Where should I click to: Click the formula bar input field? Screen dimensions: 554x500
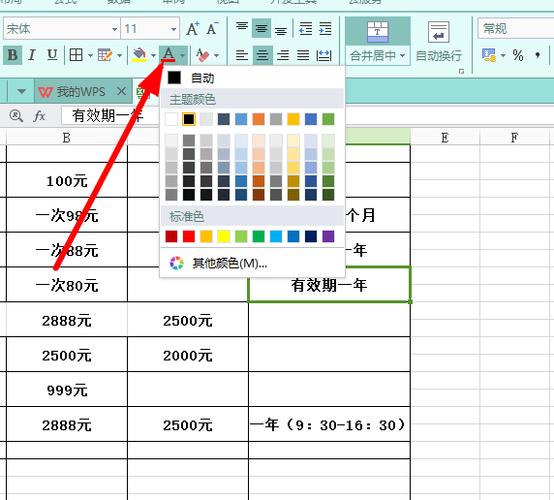click(307, 115)
